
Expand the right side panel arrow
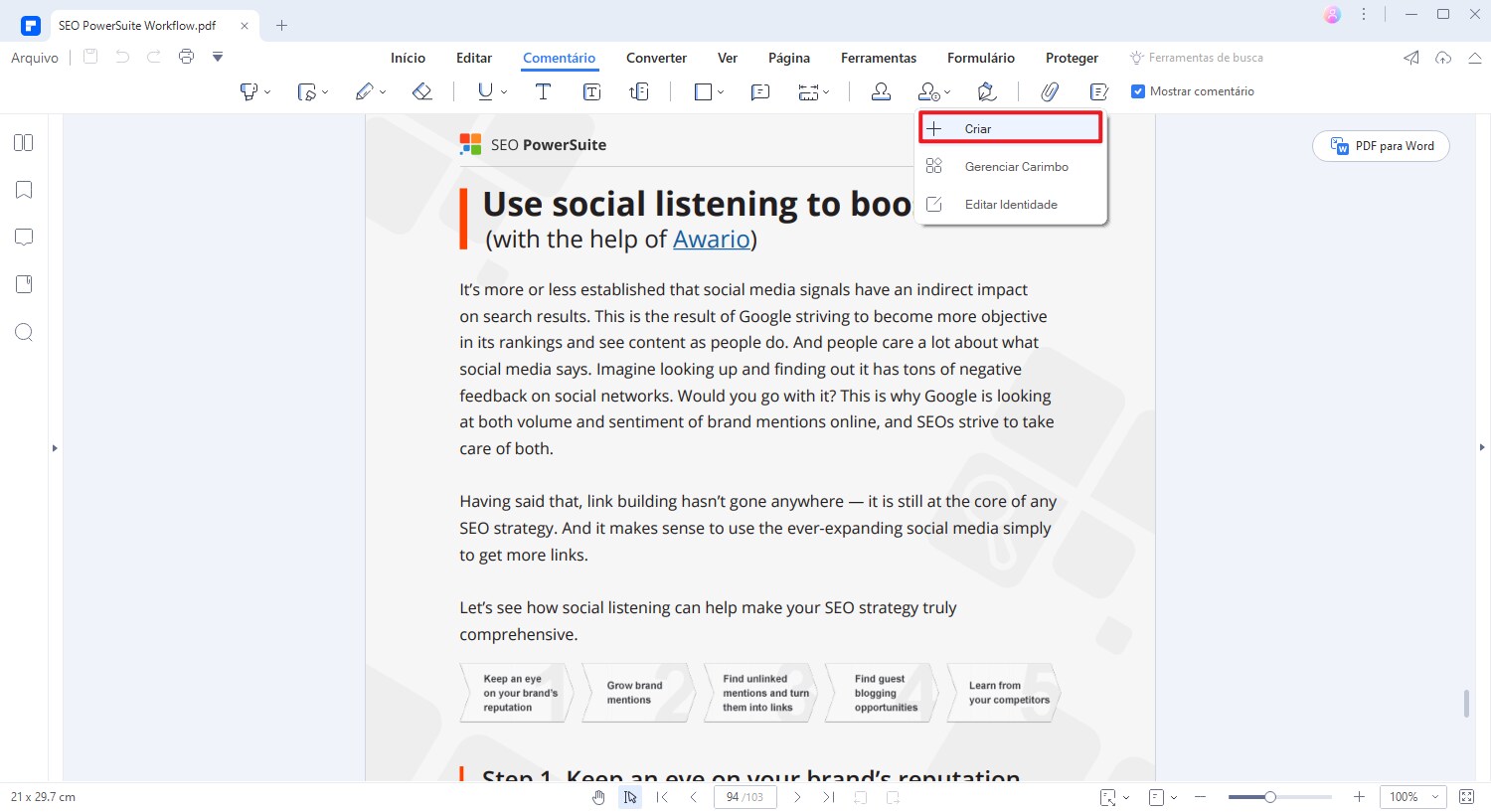click(x=1482, y=448)
